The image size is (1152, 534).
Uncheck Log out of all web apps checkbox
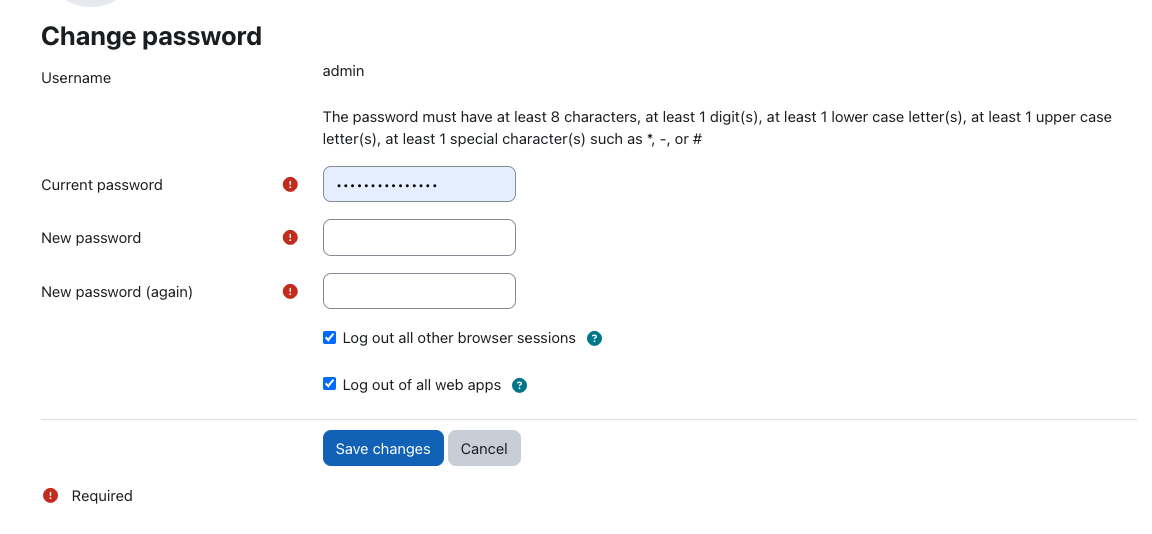329,384
